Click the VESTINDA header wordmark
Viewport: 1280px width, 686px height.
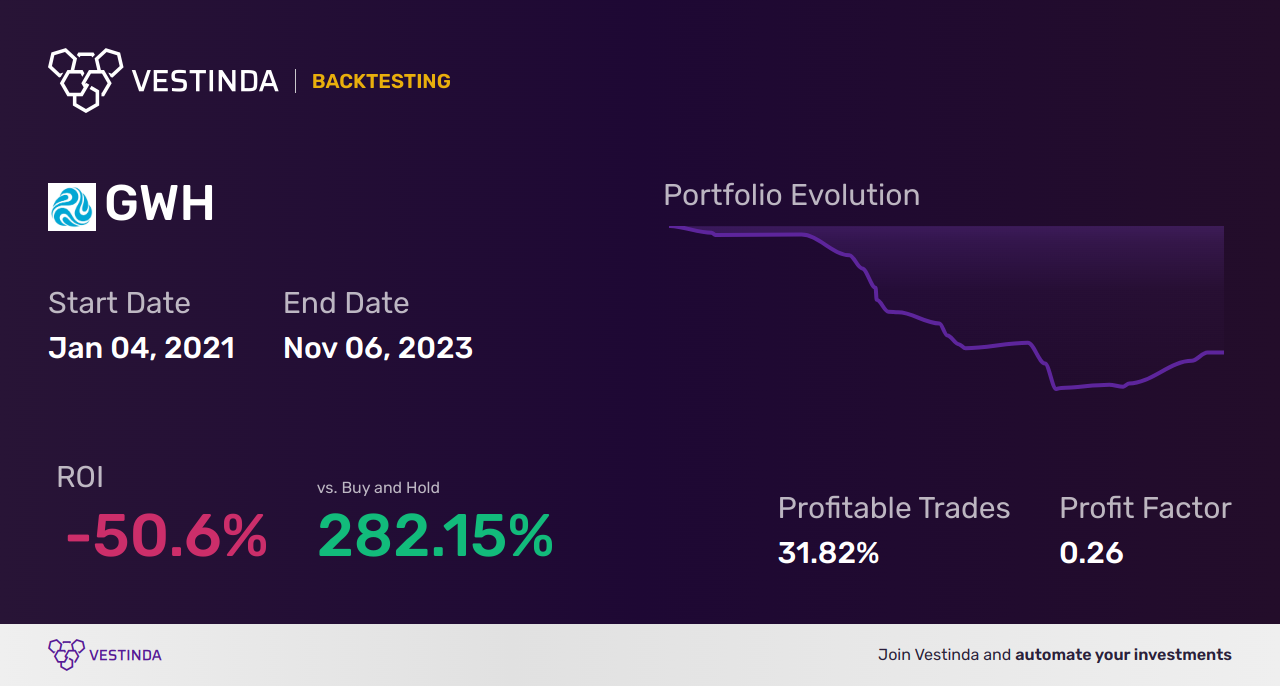205,81
